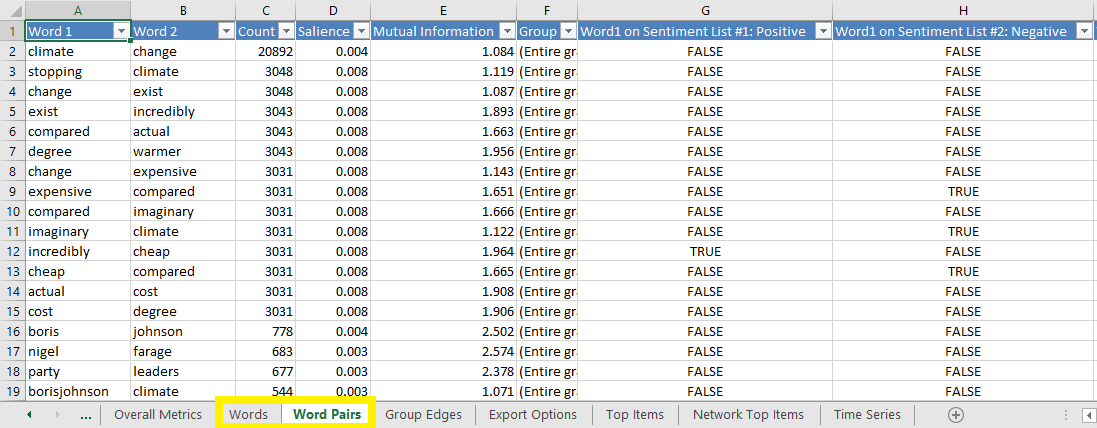Viewport: 1097px width, 428px height.
Task: Open the Positive sentiment list filter dropdown
Action: pos(822,31)
